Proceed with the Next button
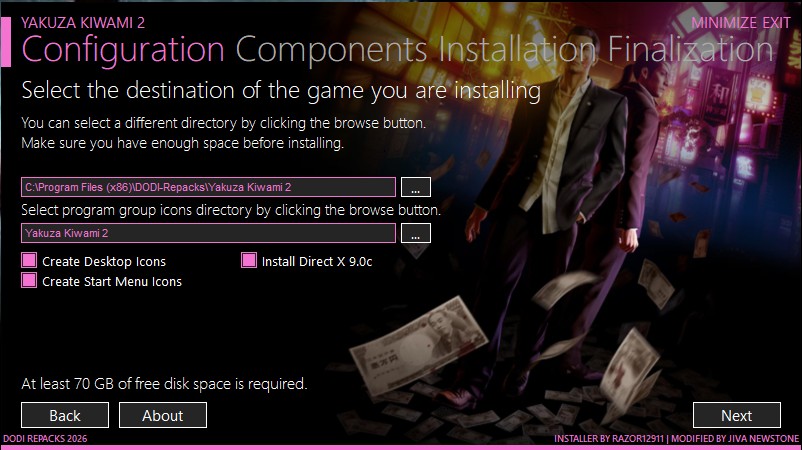 [737, 415]
